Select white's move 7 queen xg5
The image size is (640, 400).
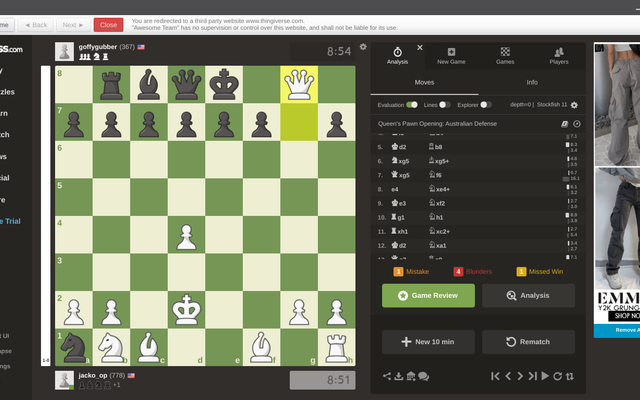coord(400,175)
